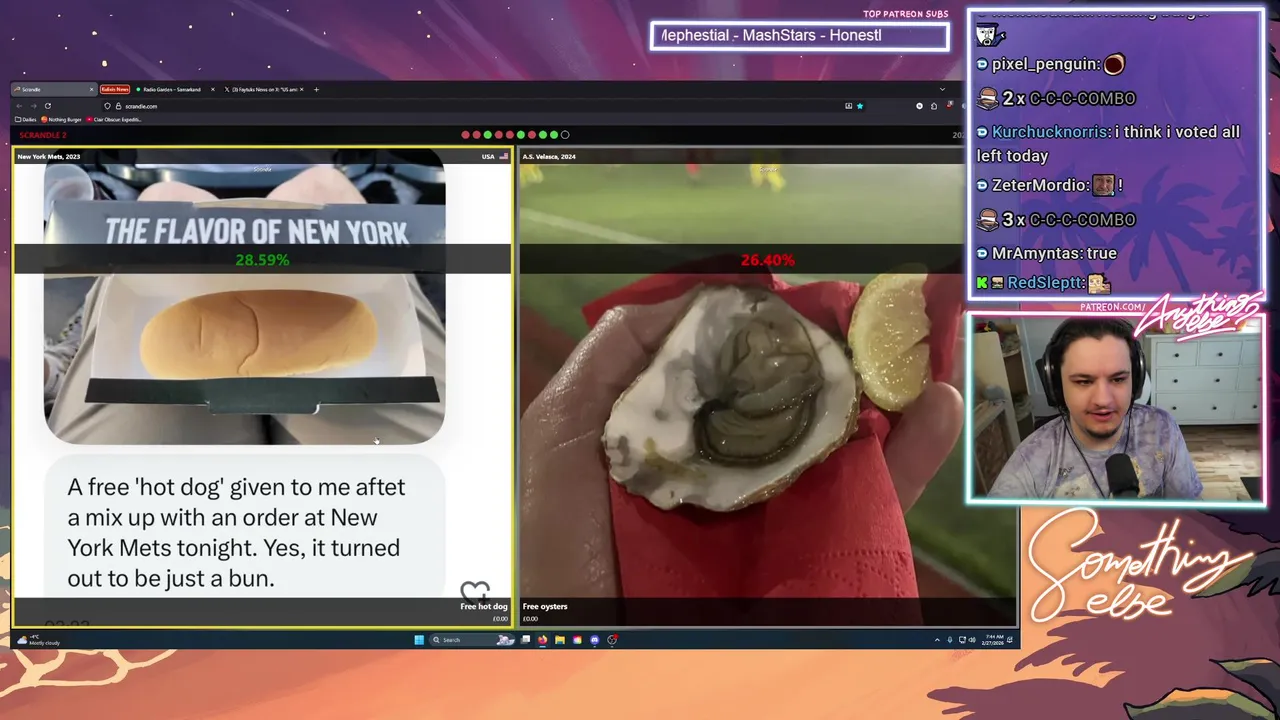Switch to the Scrandle tab
The height and width of the screenshot is (720, 1280).
[x=54, y=89]
